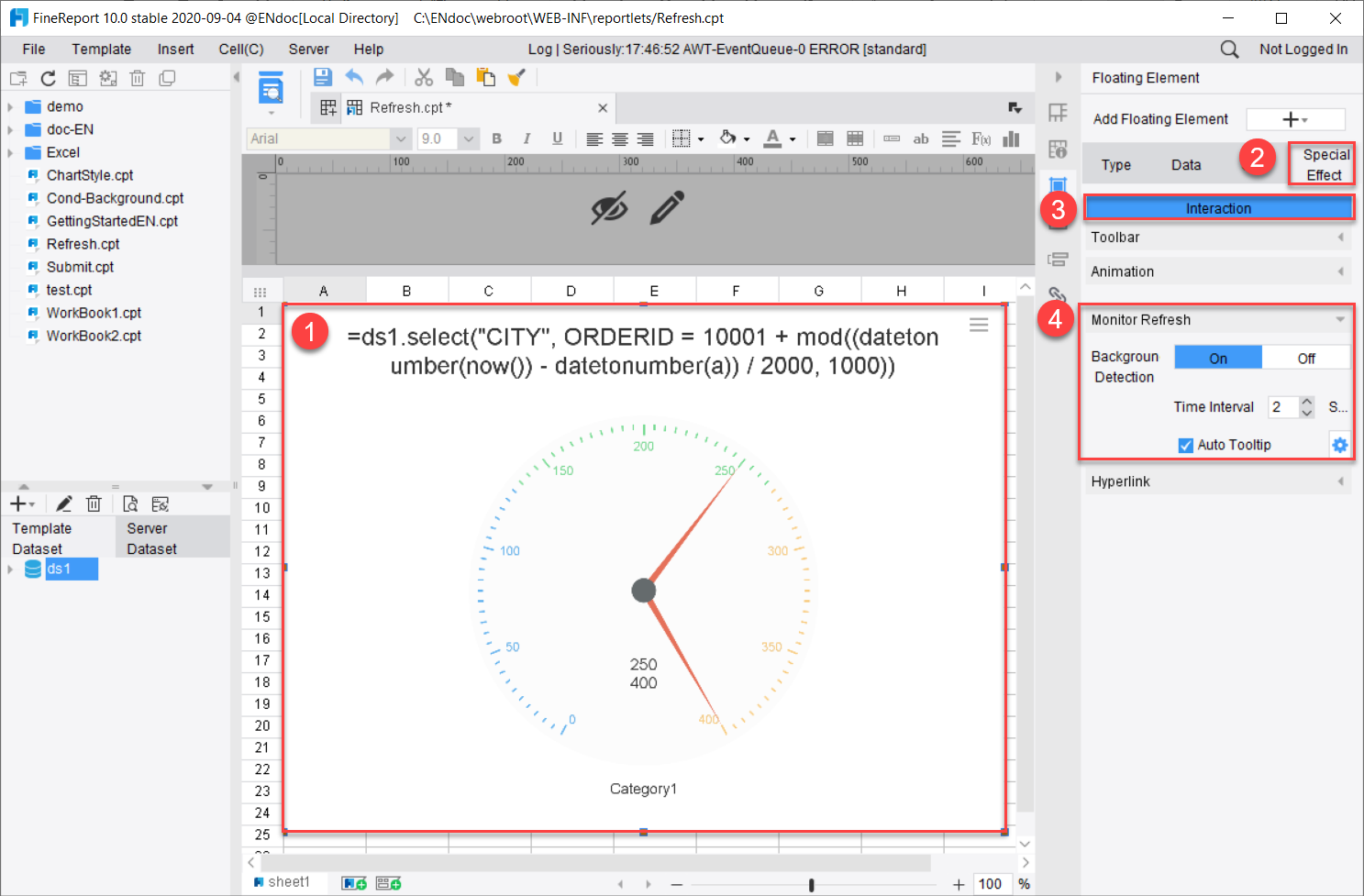Select the Special Effect tab
The width and height of the screenshot is (1364, 896).
point(1325,165)
